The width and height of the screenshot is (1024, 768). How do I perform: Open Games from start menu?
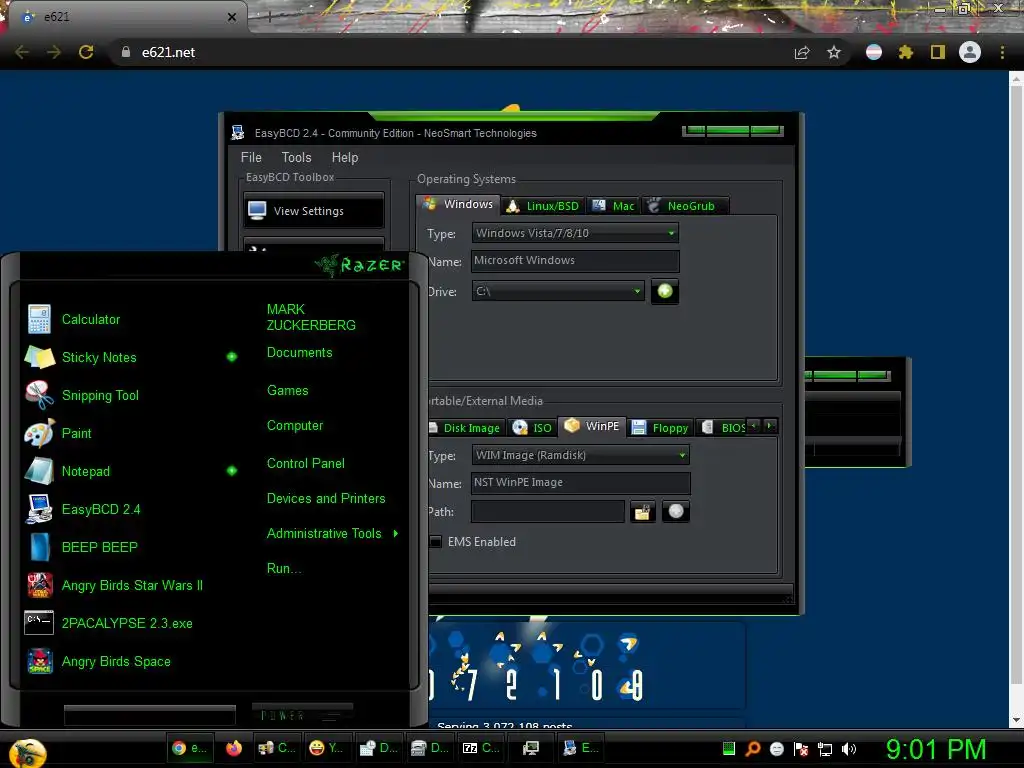click(x=287, y=391)
